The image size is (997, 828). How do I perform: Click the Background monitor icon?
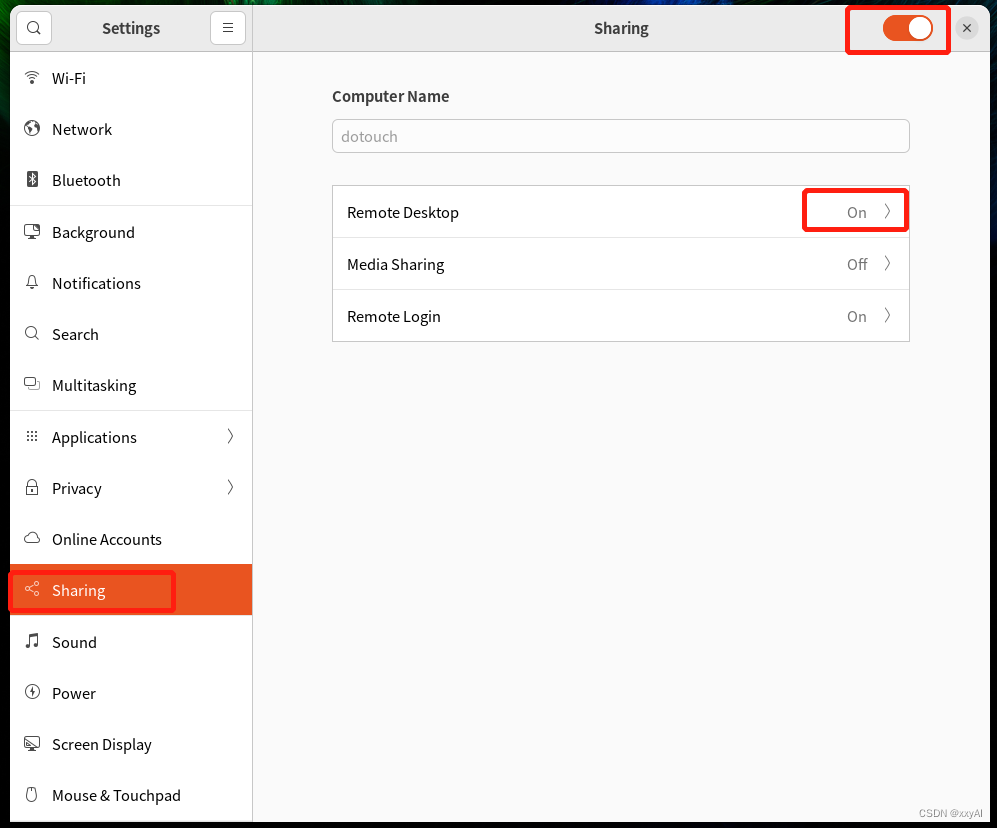click(x=32, y=231)
